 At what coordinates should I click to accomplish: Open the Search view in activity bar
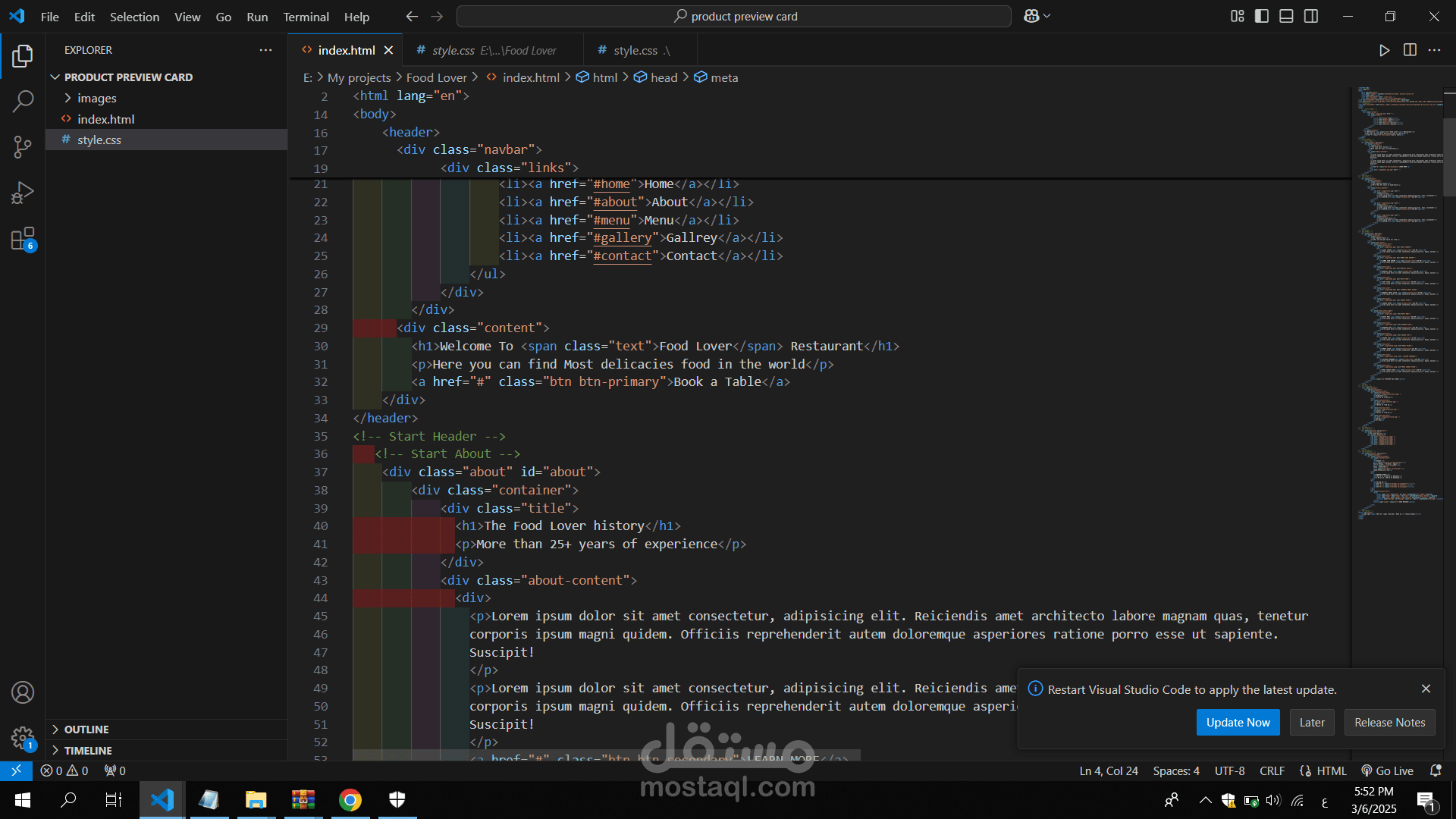(23, 101)
